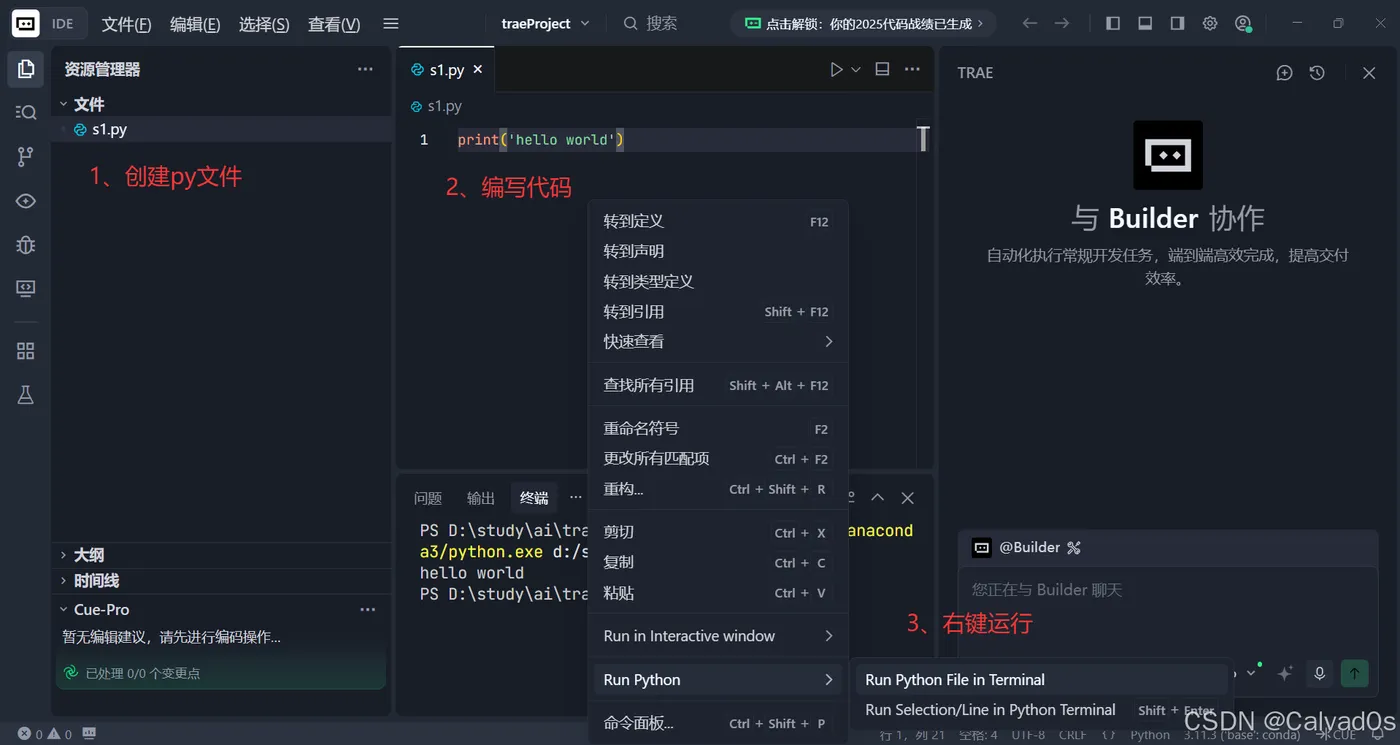
Task: Open the Explorer view in the activity bar
Action: click(x=26, y=69)
